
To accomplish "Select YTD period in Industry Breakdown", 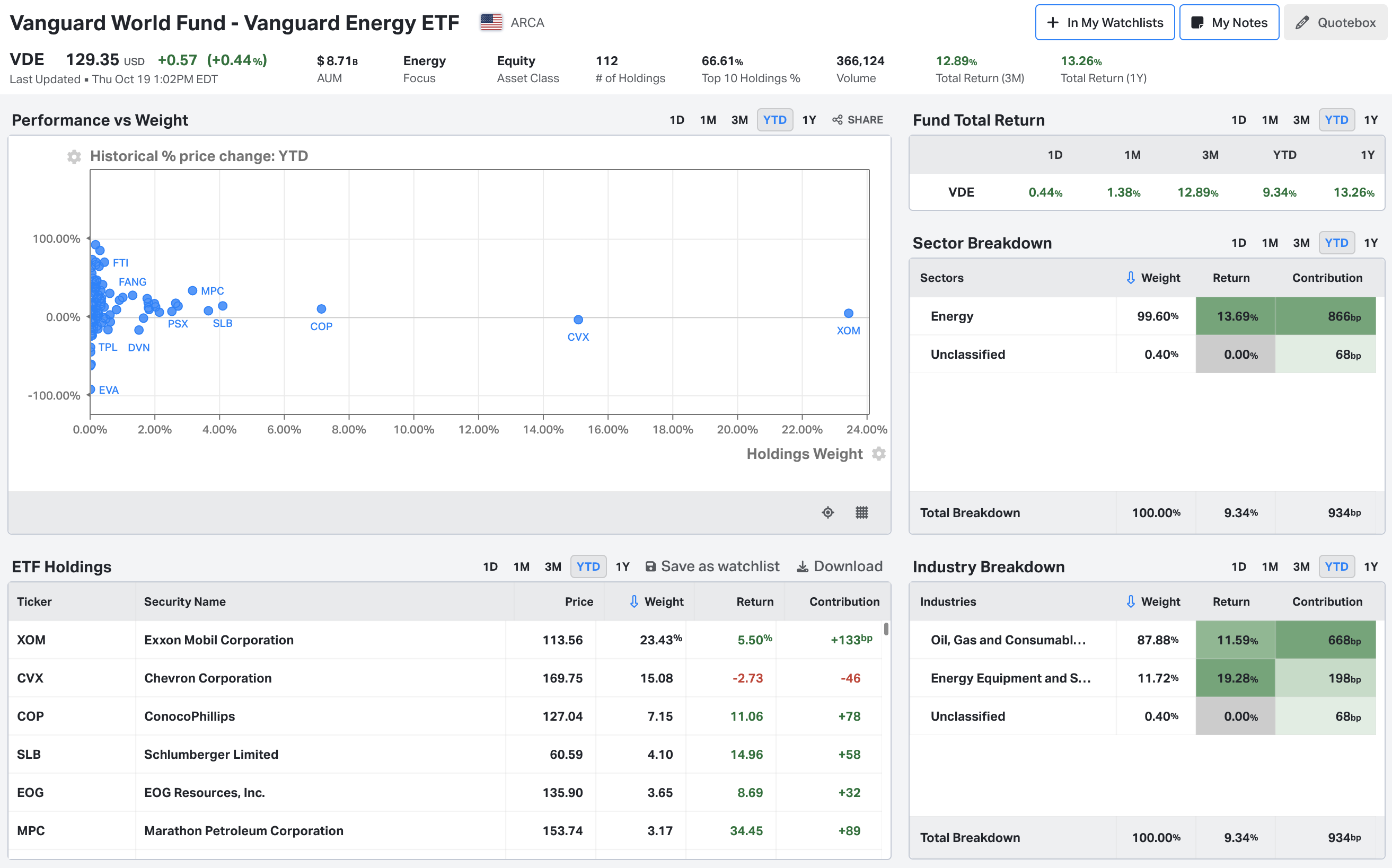I will click(x=1336, y=566).
